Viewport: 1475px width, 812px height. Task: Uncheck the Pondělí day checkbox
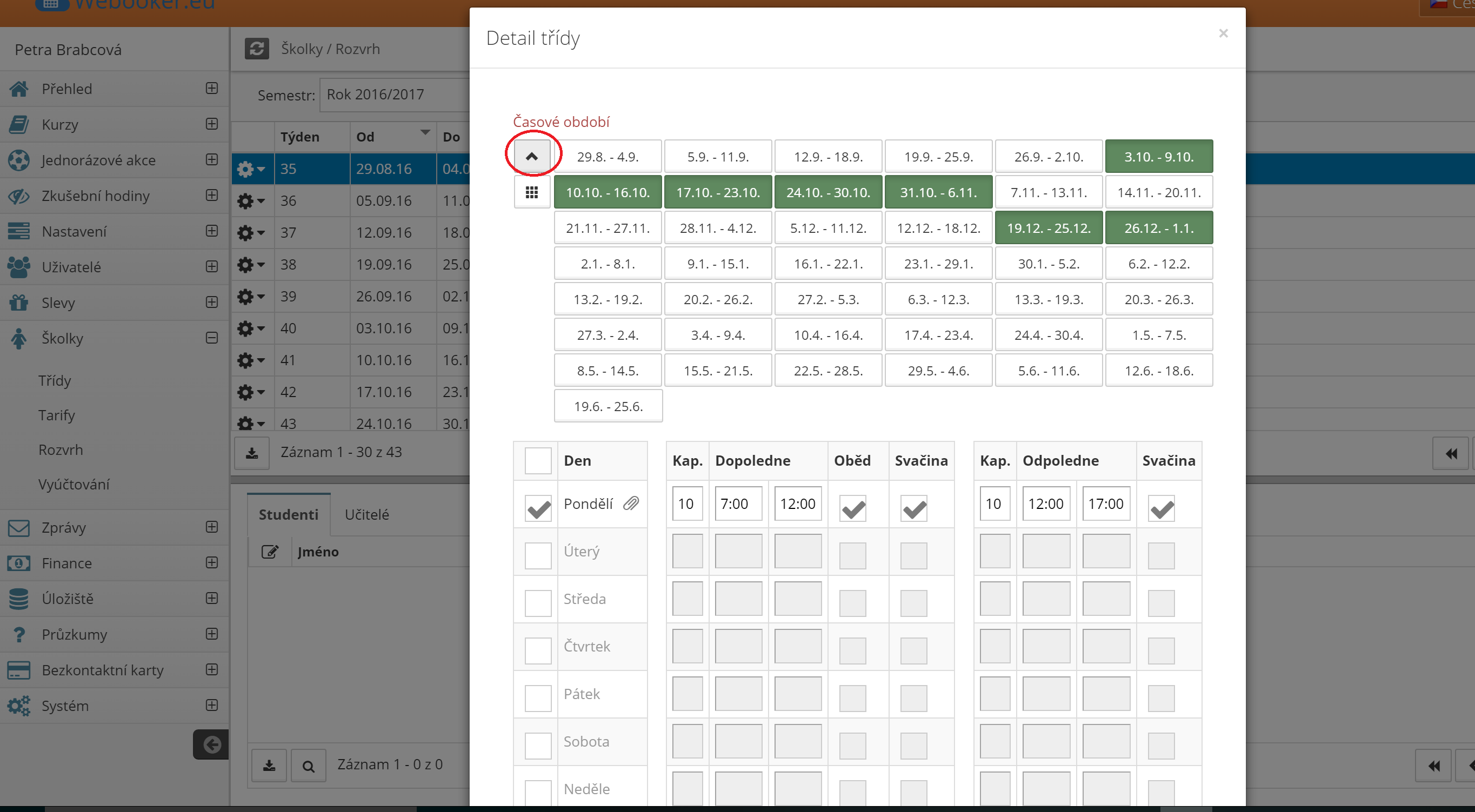pyautogui.click(x=538, y=509)
